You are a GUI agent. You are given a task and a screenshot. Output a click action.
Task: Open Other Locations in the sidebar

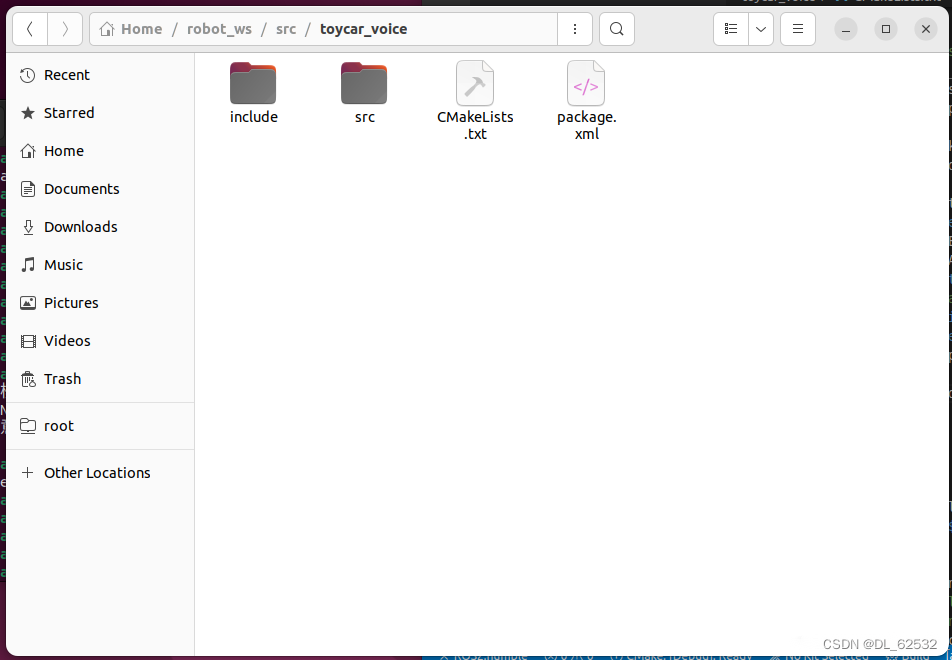click(x=100, y=473)
